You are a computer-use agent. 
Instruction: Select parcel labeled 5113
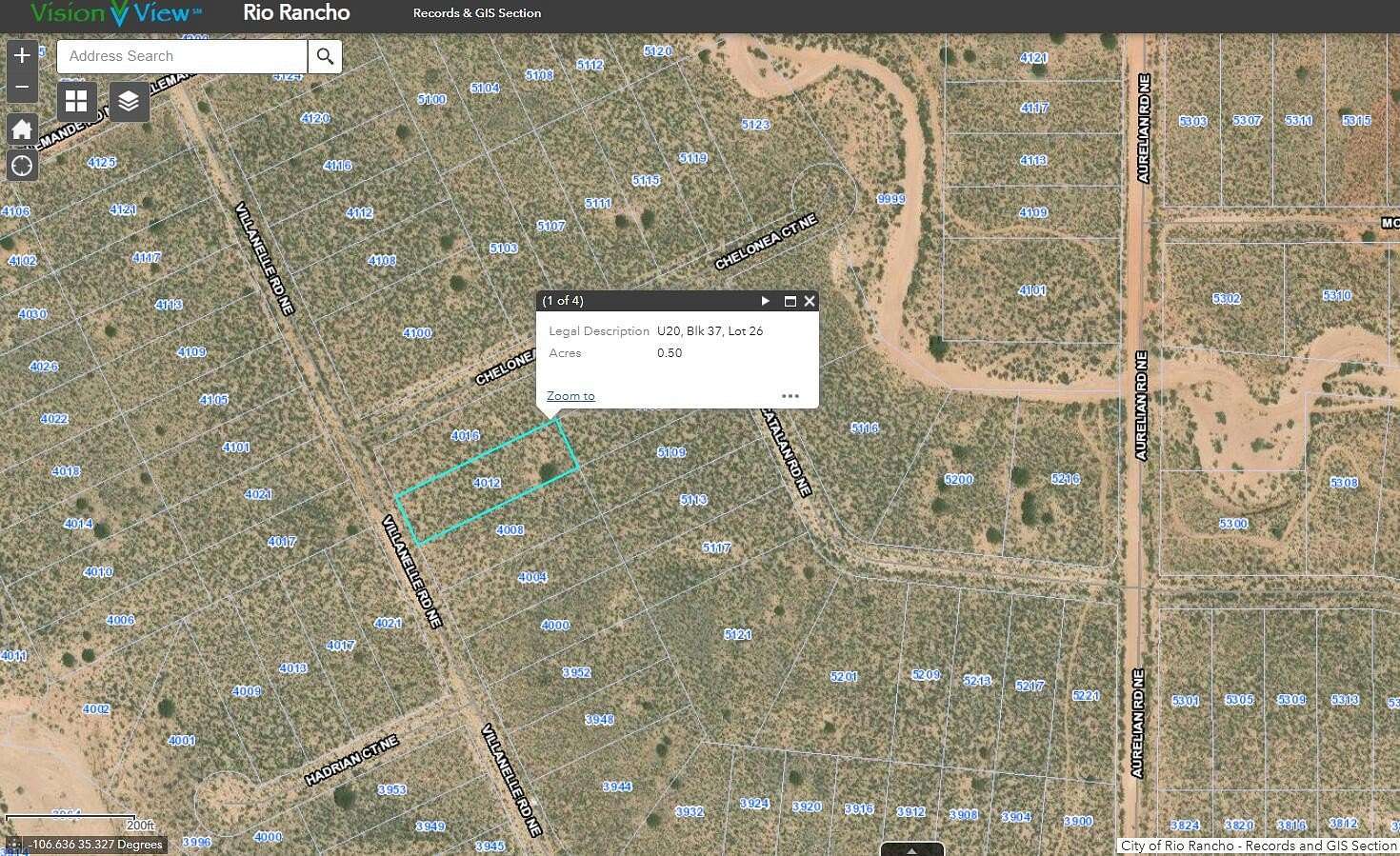(x=693, y=500)
